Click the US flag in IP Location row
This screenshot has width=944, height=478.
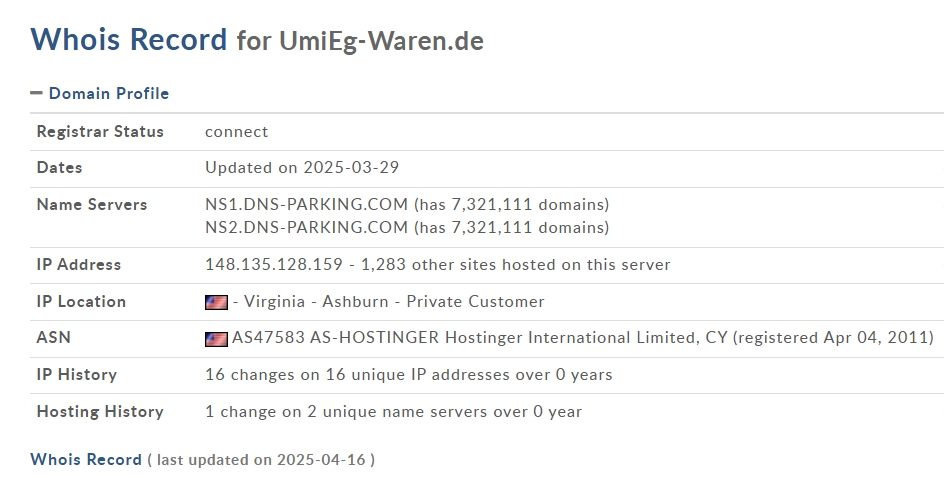click(x=216, y=302)
